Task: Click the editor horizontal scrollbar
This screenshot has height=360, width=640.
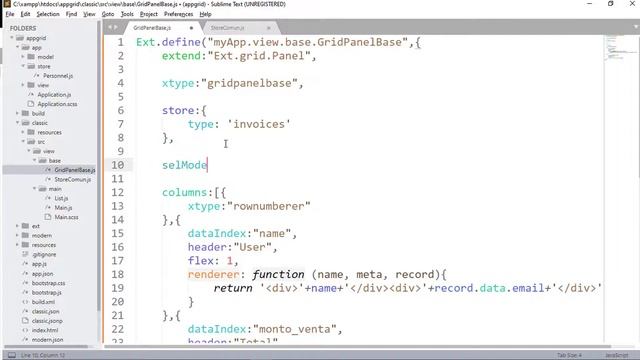Action: pos(357,347)
